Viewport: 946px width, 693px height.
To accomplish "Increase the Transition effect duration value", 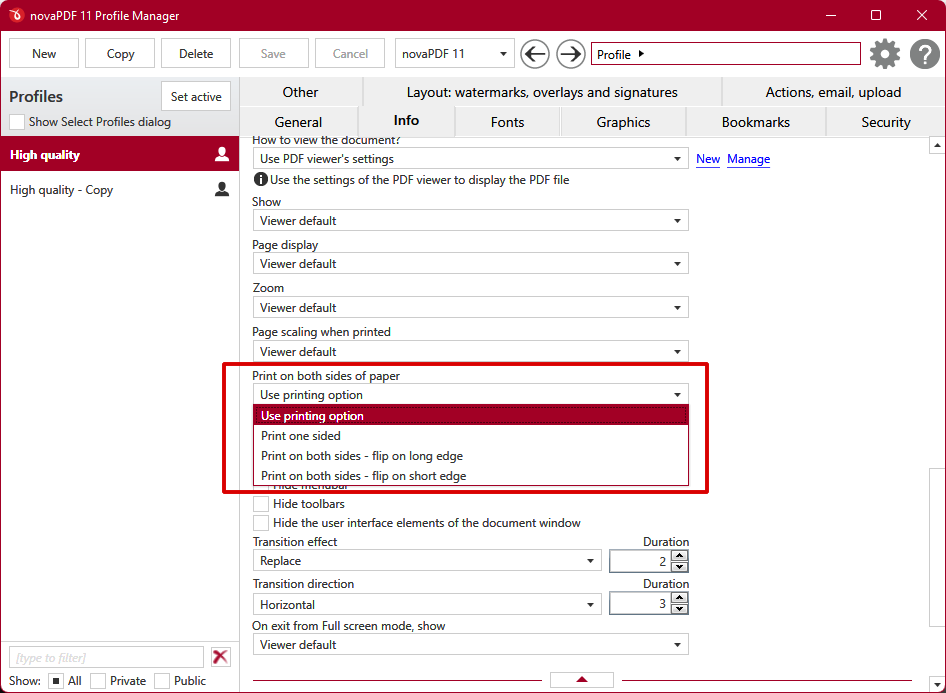I will 680,555.
